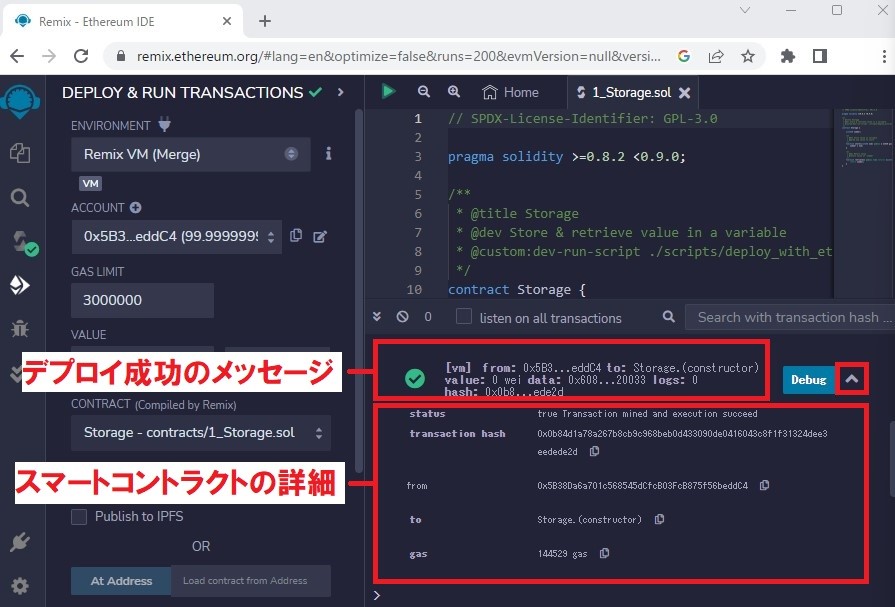Open the Chrome three-dot menu
This screenshot has width=895, height=607.
(884, 56)
